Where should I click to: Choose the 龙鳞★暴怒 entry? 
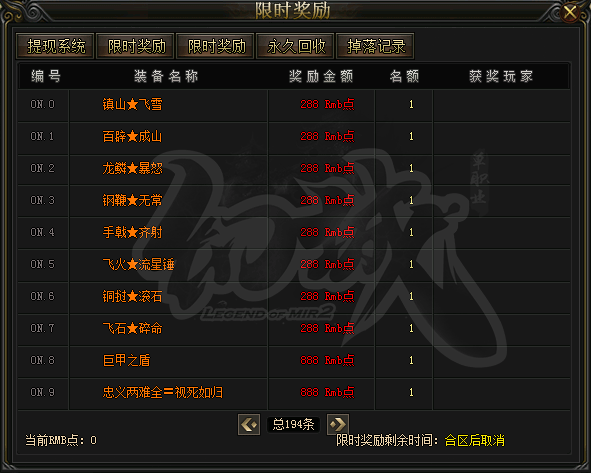(x=132, y=168)
